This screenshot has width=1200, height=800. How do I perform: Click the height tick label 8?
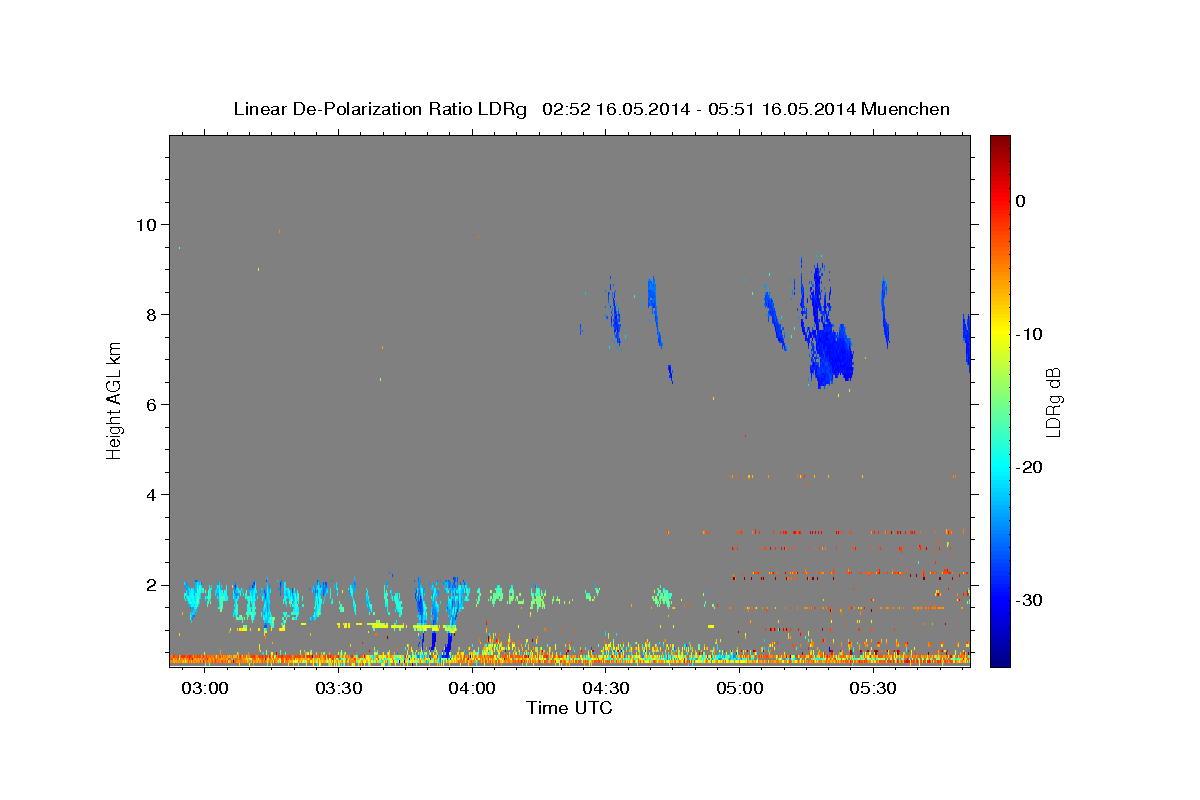(154, 314)
